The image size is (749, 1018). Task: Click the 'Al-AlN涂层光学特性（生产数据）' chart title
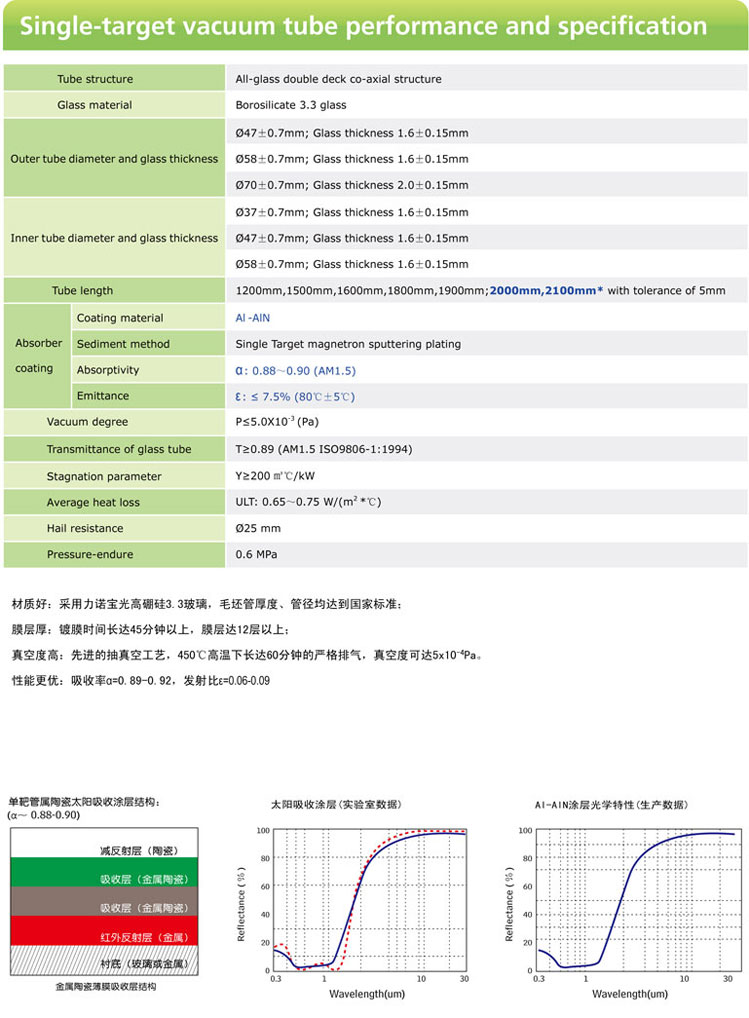[x=611, y=804]
